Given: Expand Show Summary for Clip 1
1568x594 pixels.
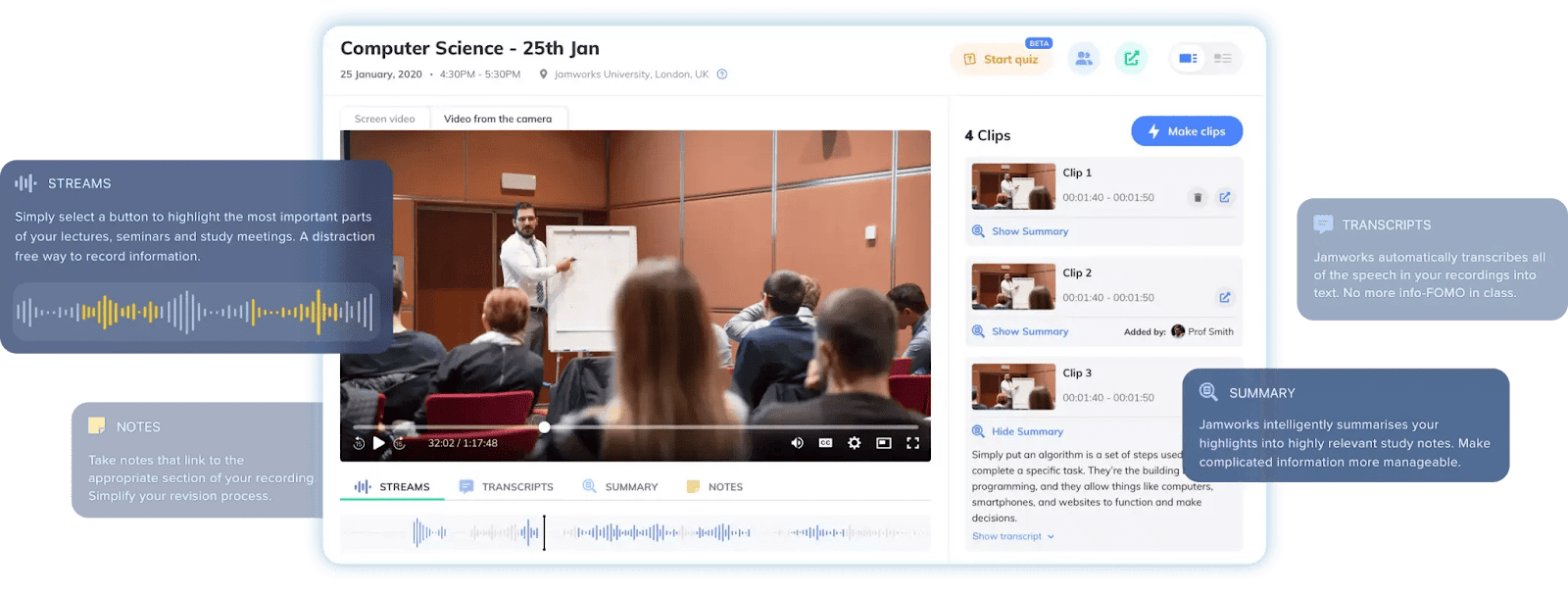Looking at the screenshot, I should tap(1029, 231).
